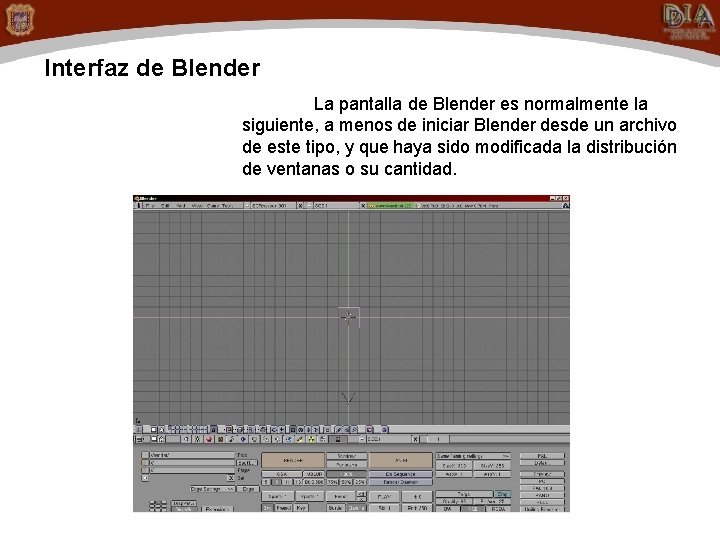Toggle the Panorama render option
The image size is (720, 540).
[x=347, y=465]
